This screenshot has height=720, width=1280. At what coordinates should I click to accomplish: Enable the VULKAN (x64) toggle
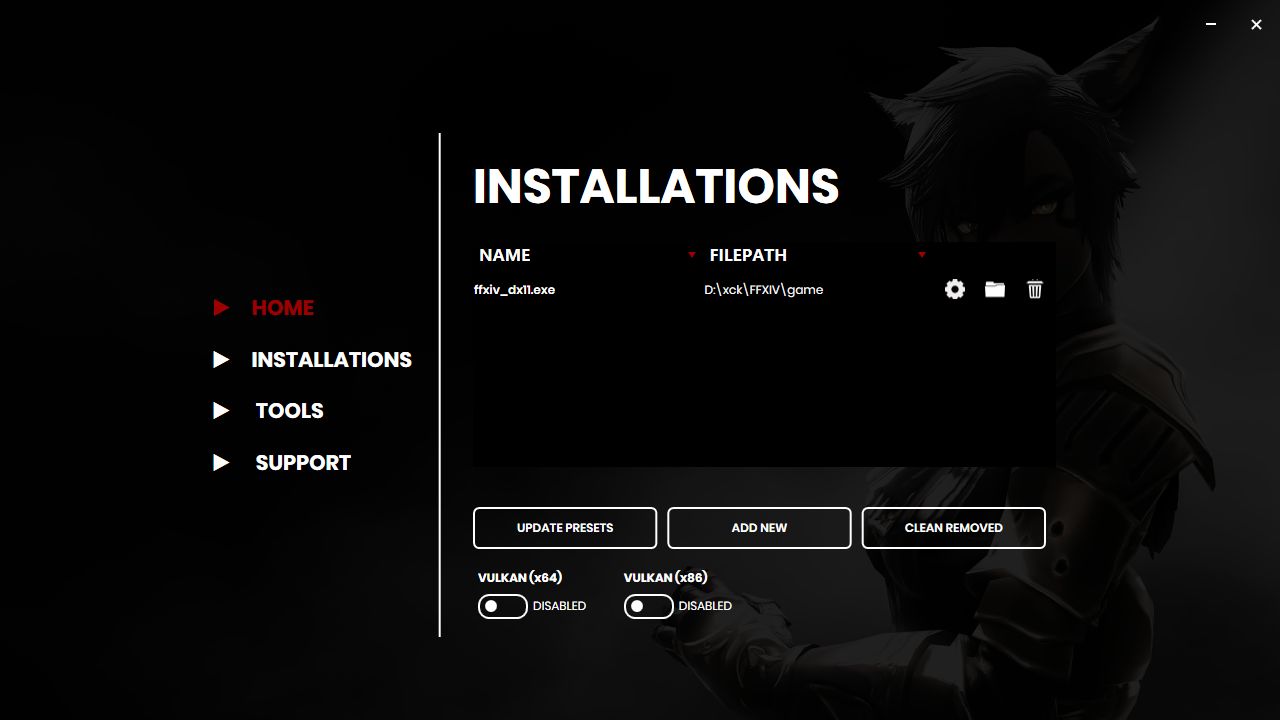click(x=503, y=606)
